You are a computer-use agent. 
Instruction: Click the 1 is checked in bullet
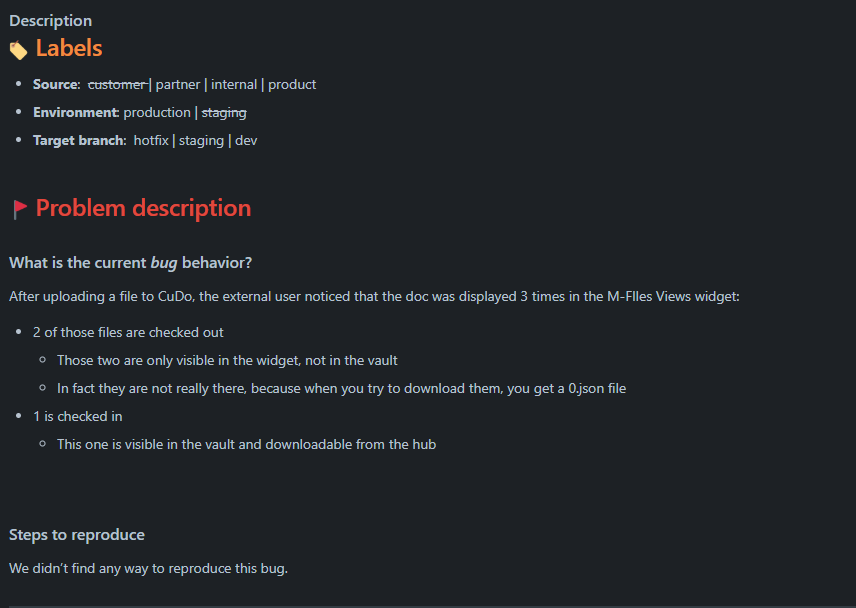coord(78,416)
